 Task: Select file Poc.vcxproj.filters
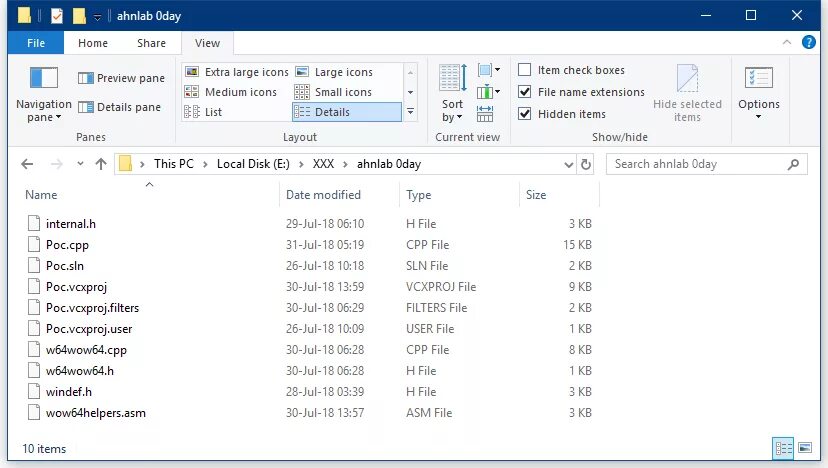coord(92,308)
